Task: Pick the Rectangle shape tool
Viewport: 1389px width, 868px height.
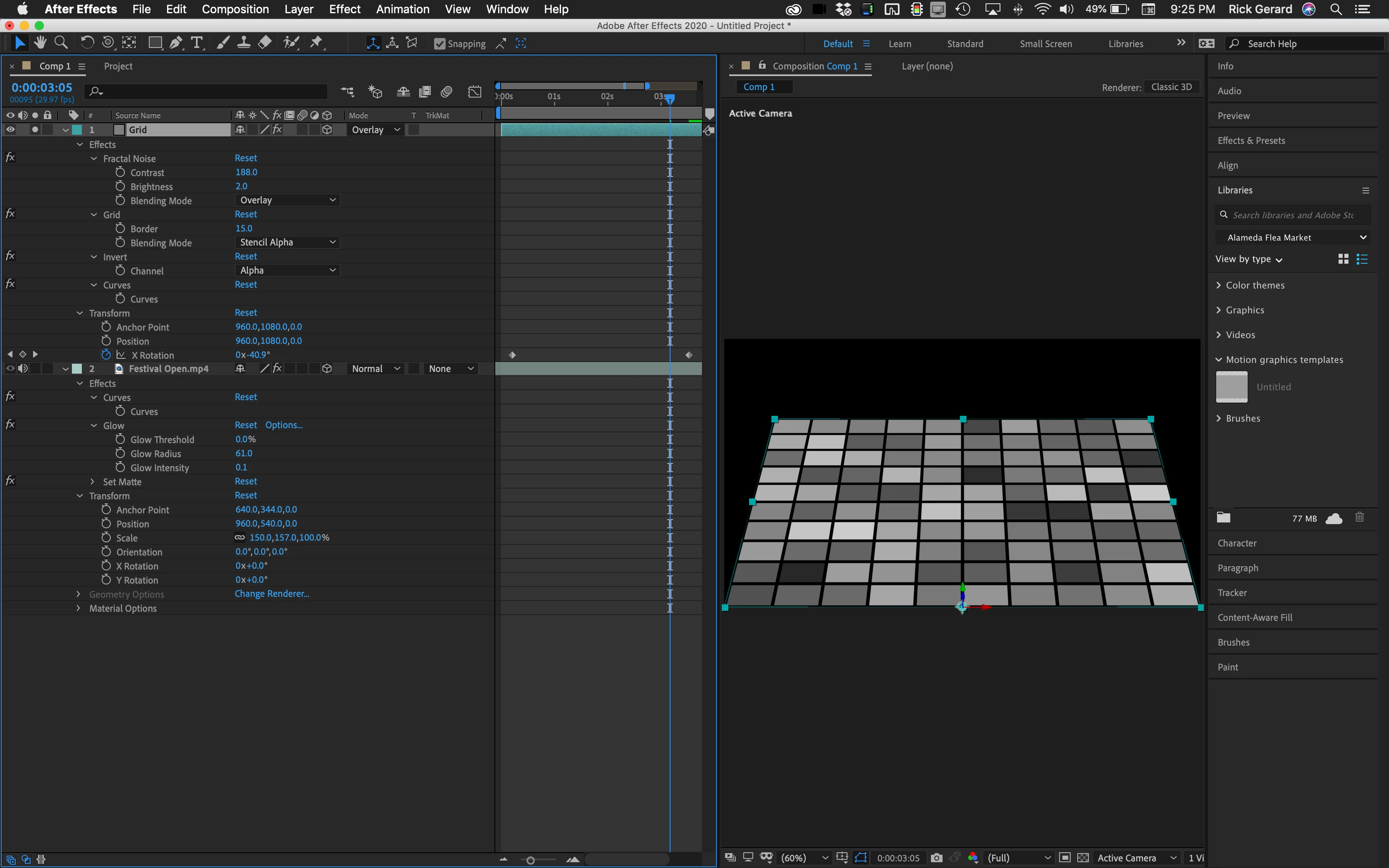Action: [x=154, y=43]
